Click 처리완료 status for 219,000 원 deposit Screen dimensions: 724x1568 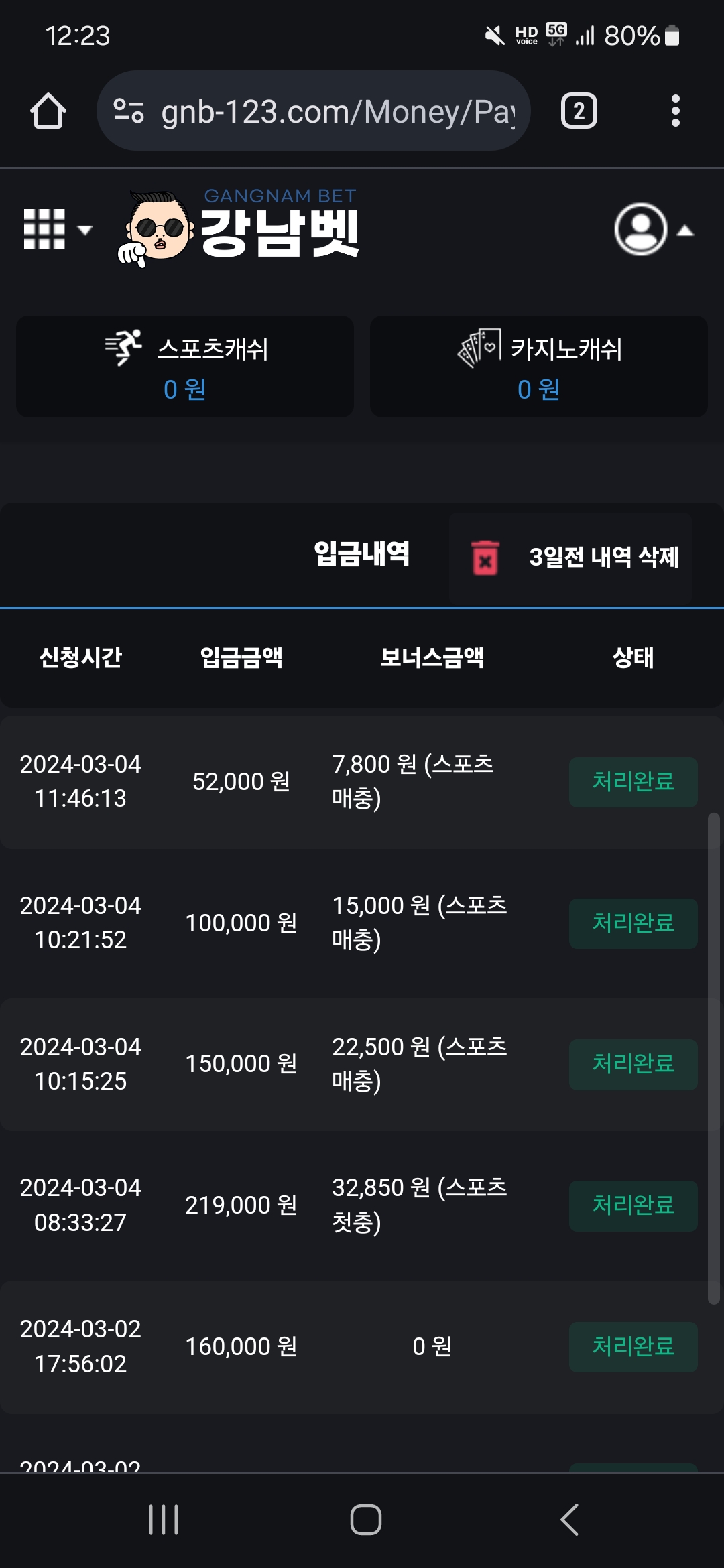coord(633,1205)
